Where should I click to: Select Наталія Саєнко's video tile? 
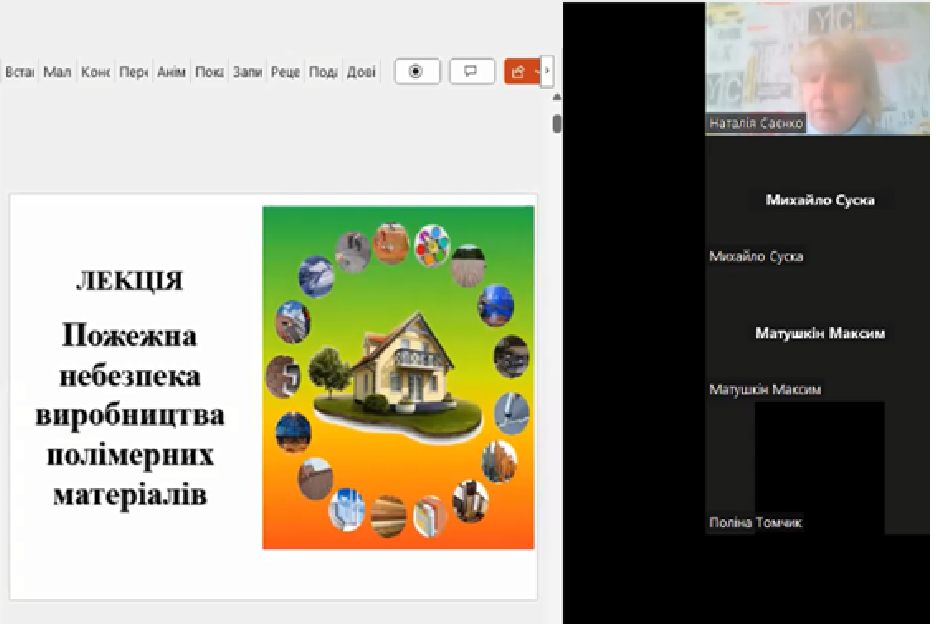pos(817,67)
